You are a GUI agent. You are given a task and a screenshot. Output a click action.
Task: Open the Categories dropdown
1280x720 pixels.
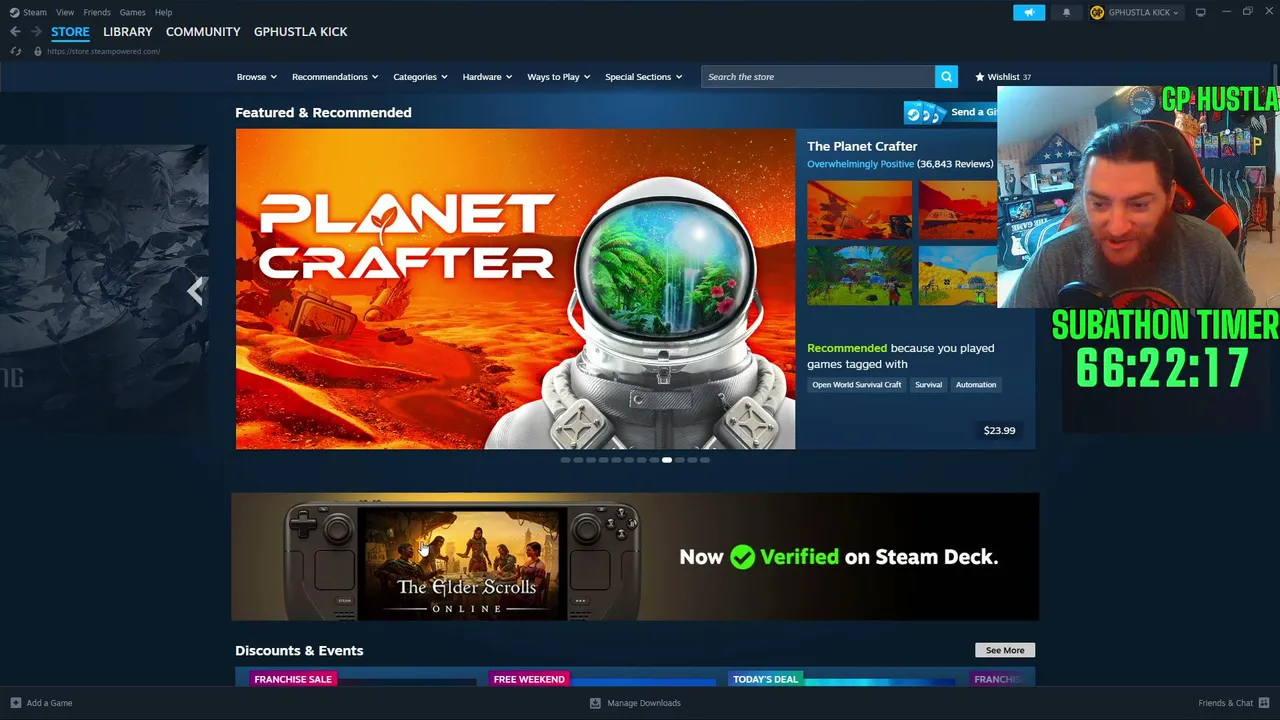(420, 77)
